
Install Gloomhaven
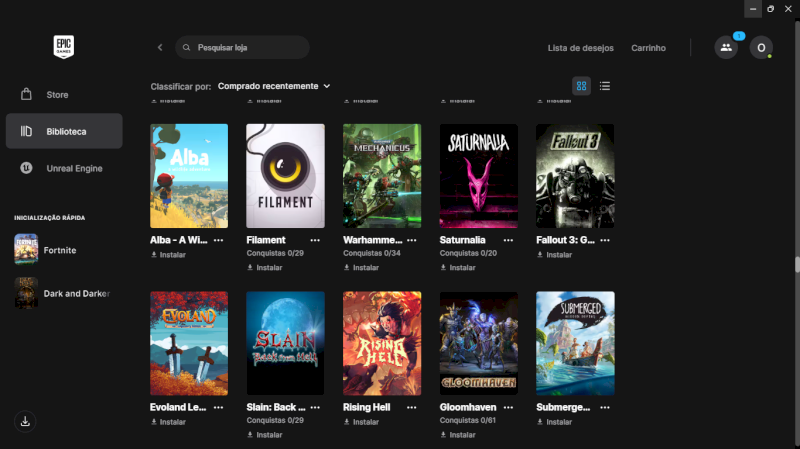(x=458, y=435)
